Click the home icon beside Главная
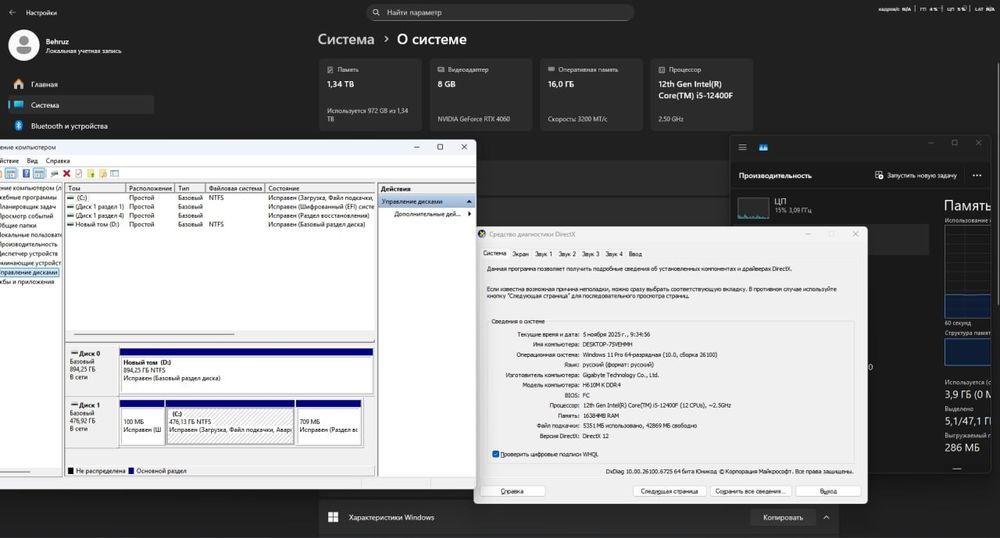 18,84
